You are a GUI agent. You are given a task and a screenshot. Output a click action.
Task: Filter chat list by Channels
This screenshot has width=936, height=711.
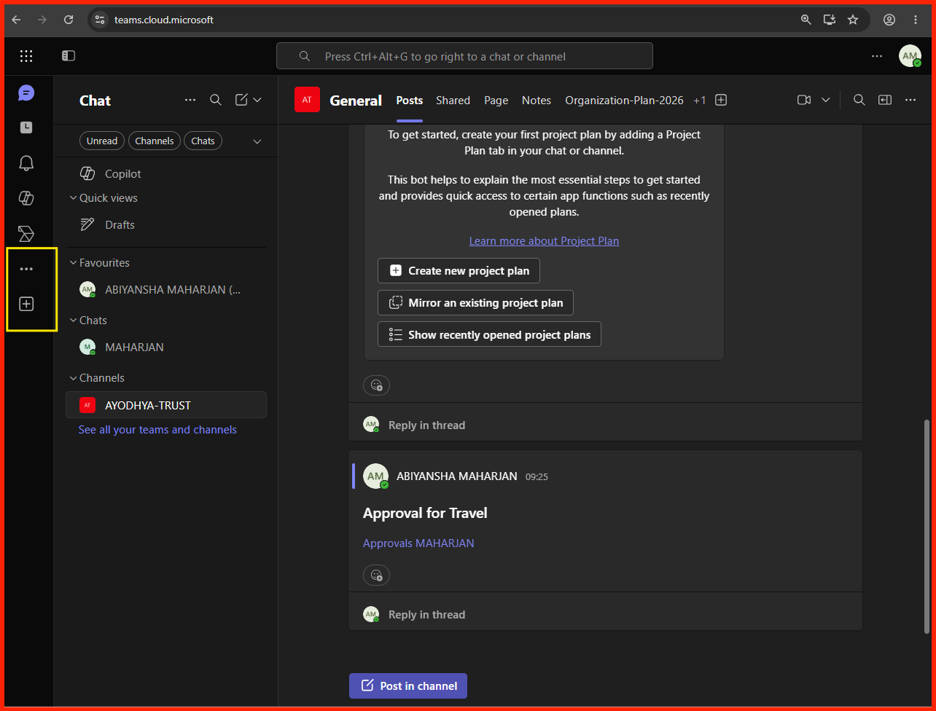click(154, 141)
